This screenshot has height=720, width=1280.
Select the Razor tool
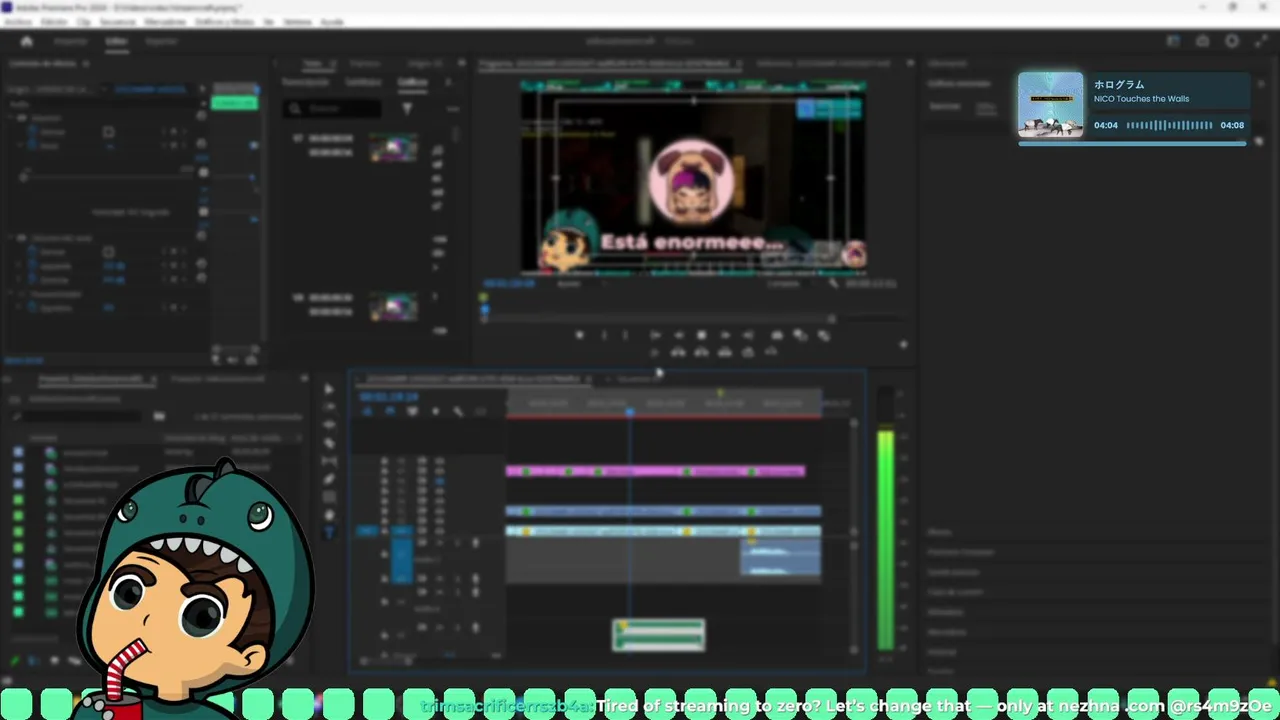click(329, 443)
